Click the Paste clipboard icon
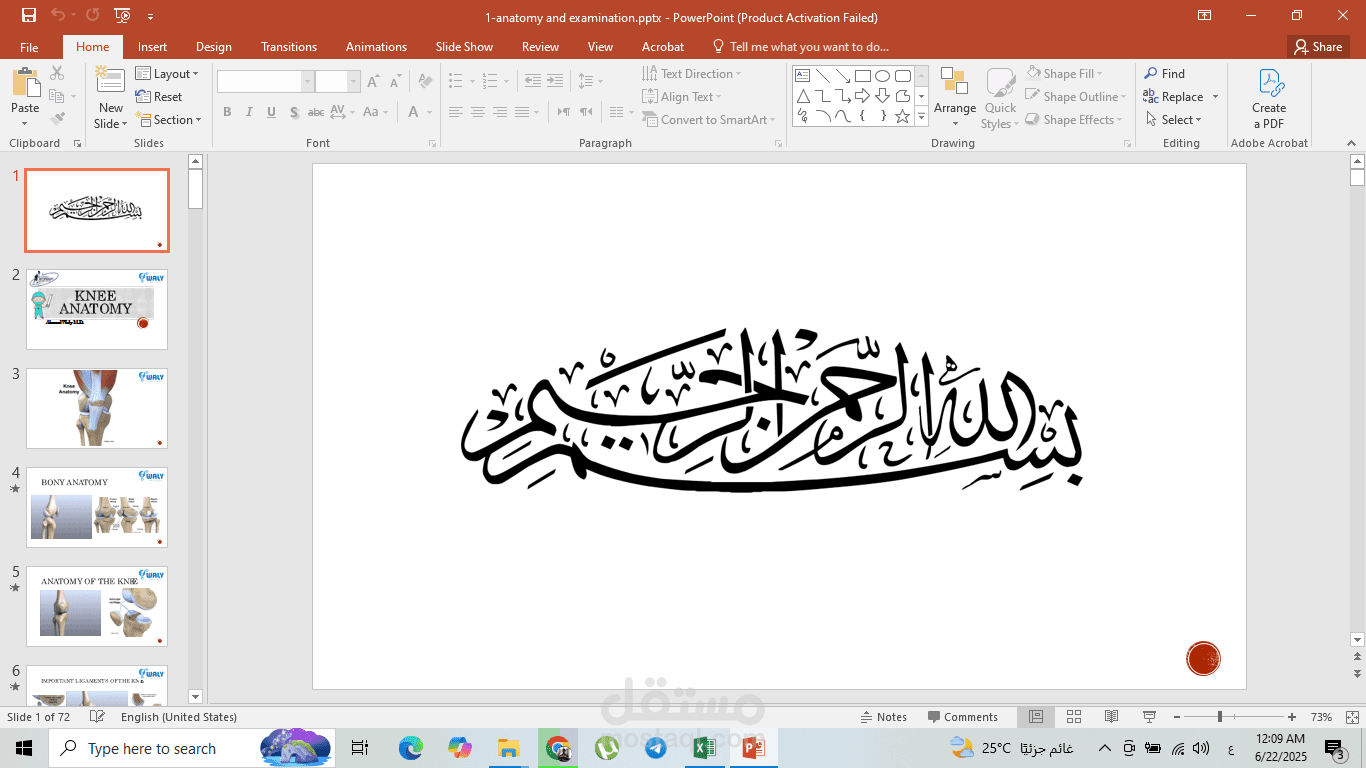The height and width of the screenshot is (768, 1366). 25,84
